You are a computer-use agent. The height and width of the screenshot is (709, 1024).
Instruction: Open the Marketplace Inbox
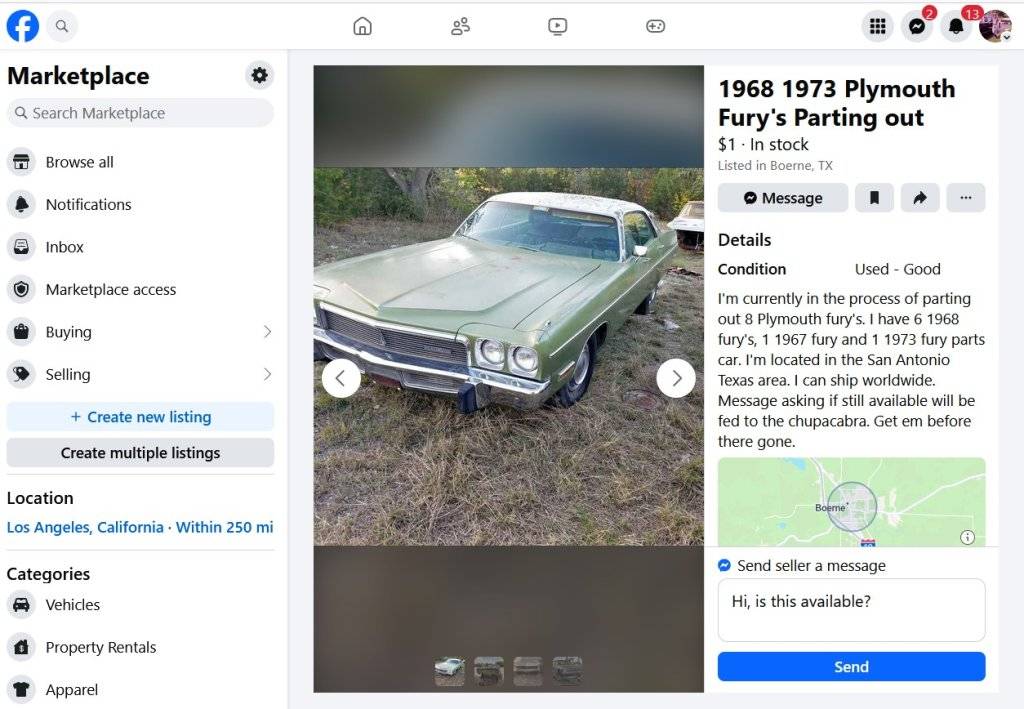click(65, 247)
